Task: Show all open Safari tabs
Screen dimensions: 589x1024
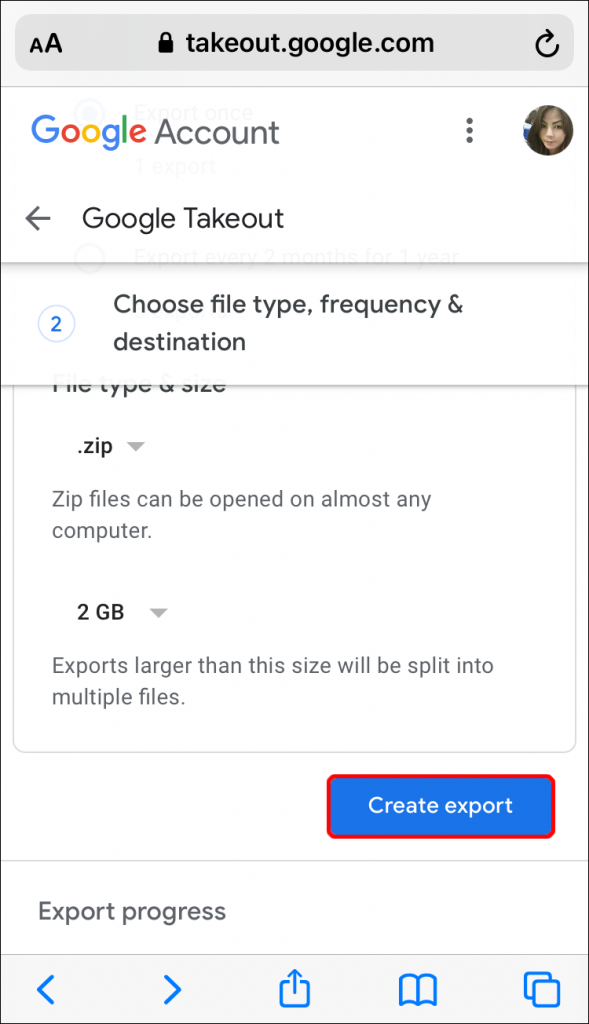Action: pos(542,989)
